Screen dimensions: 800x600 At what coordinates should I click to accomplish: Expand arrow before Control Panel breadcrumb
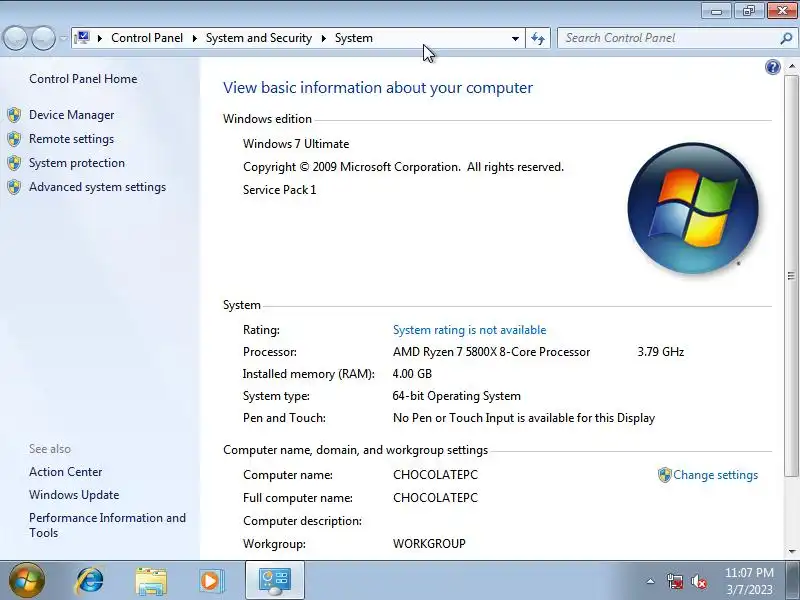[x=100, y=38]
